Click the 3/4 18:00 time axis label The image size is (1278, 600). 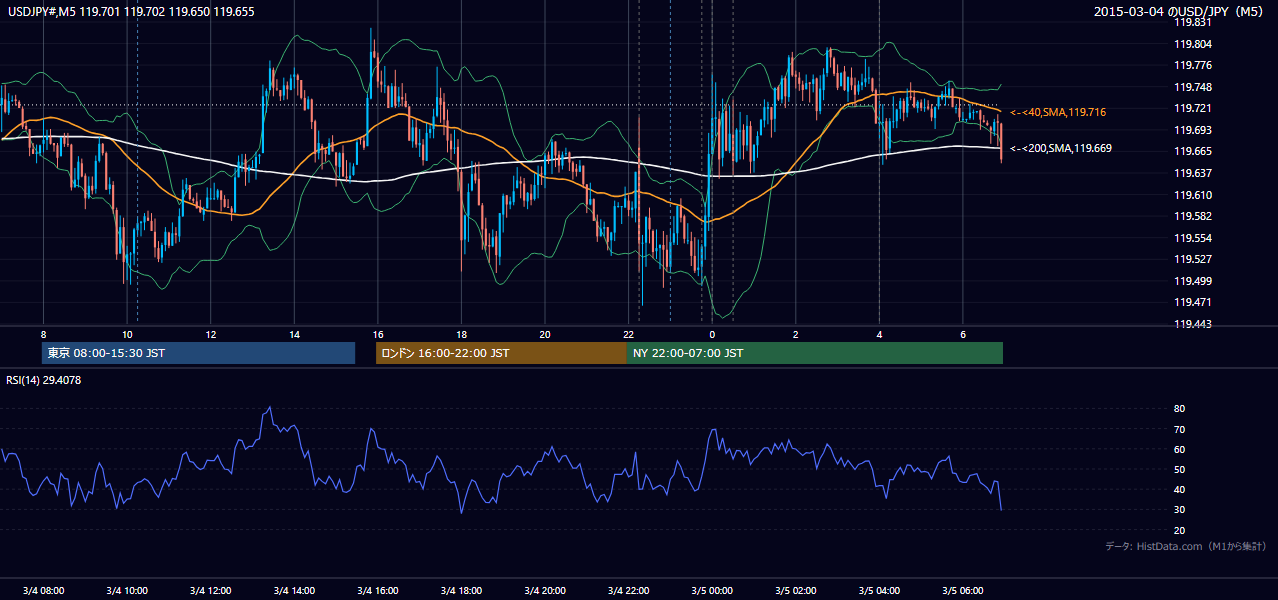click(461, 590)
